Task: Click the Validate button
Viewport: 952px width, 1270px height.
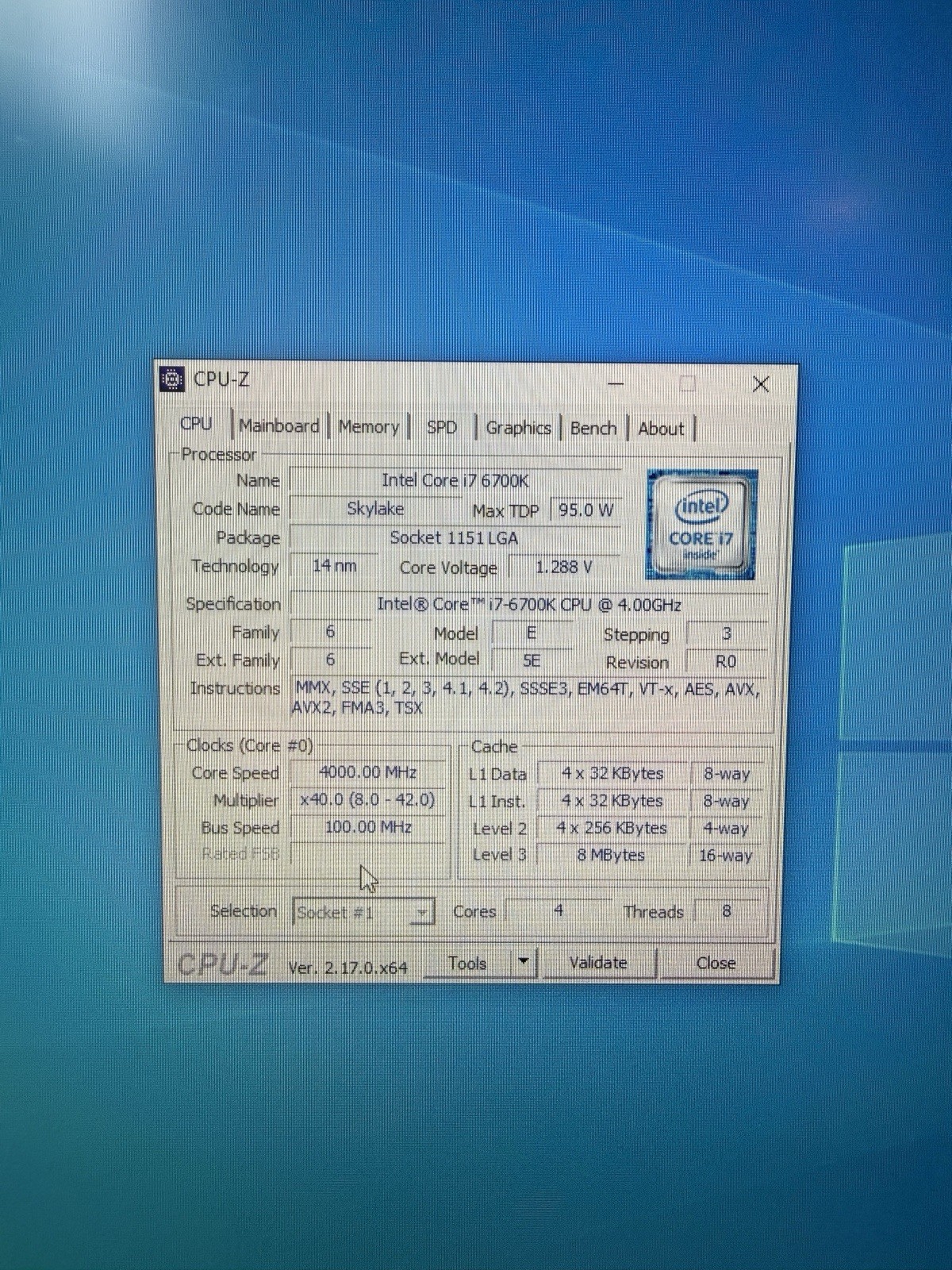Action: pyautogui.click(x=599, y=963)
